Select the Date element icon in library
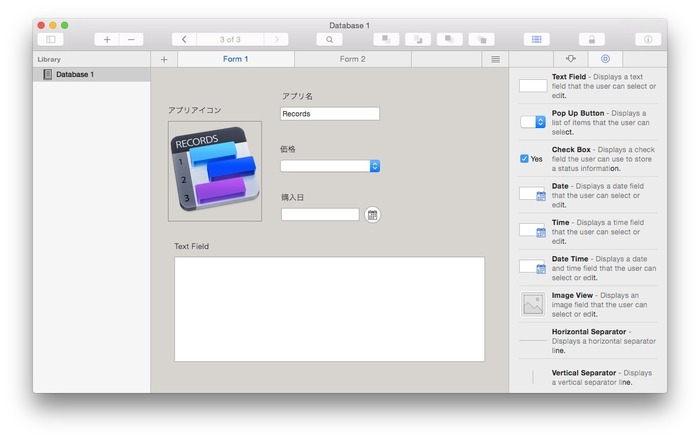This screenshot has width=700, height=440. (x=533, y=194)
